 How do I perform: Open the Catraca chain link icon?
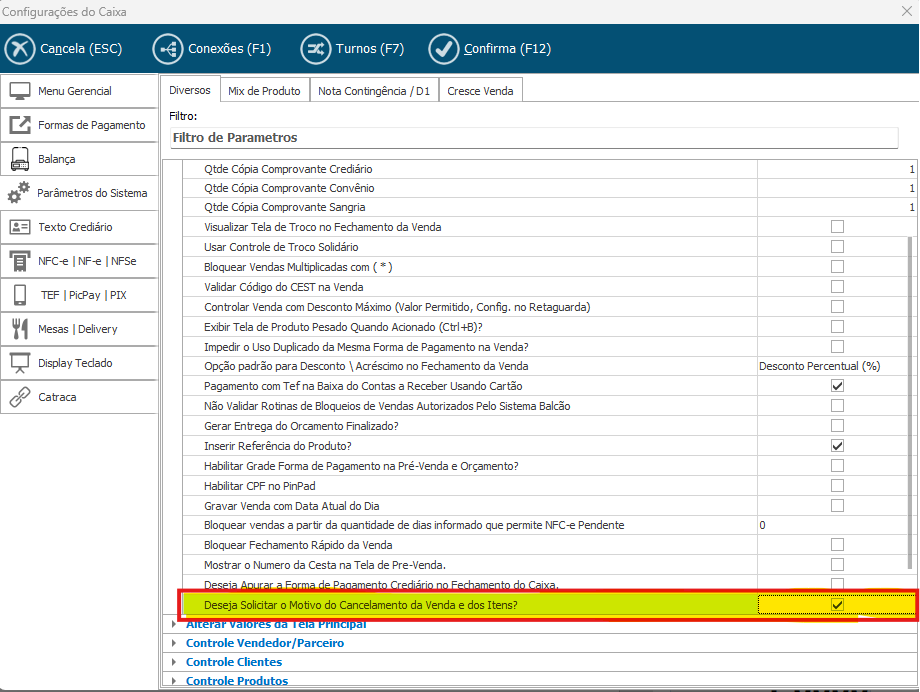click(20, 397)
